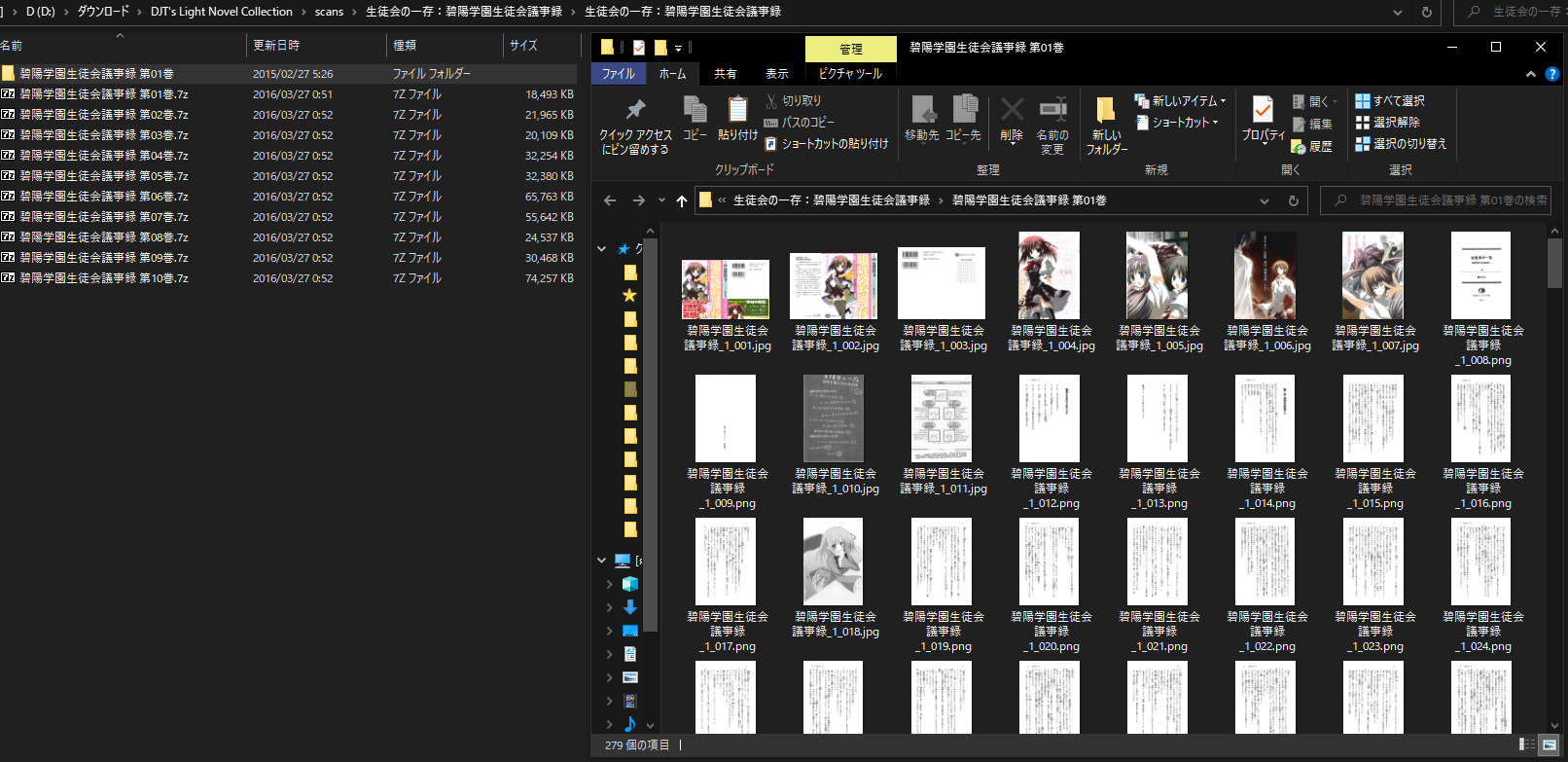Click the Paste (貼り付け) clipboard icon
The height and width of the screenshot is (762, 1568).
click(x=737, y=110)
